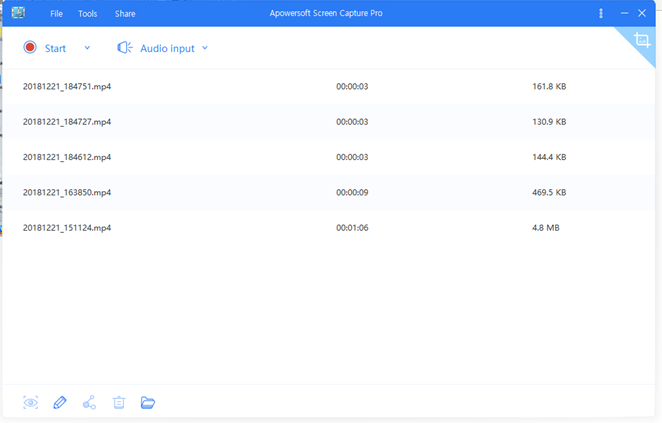The height and width of the screenshot is (423, 662).
Task: Open the Share menu
Action: point(125,14)
